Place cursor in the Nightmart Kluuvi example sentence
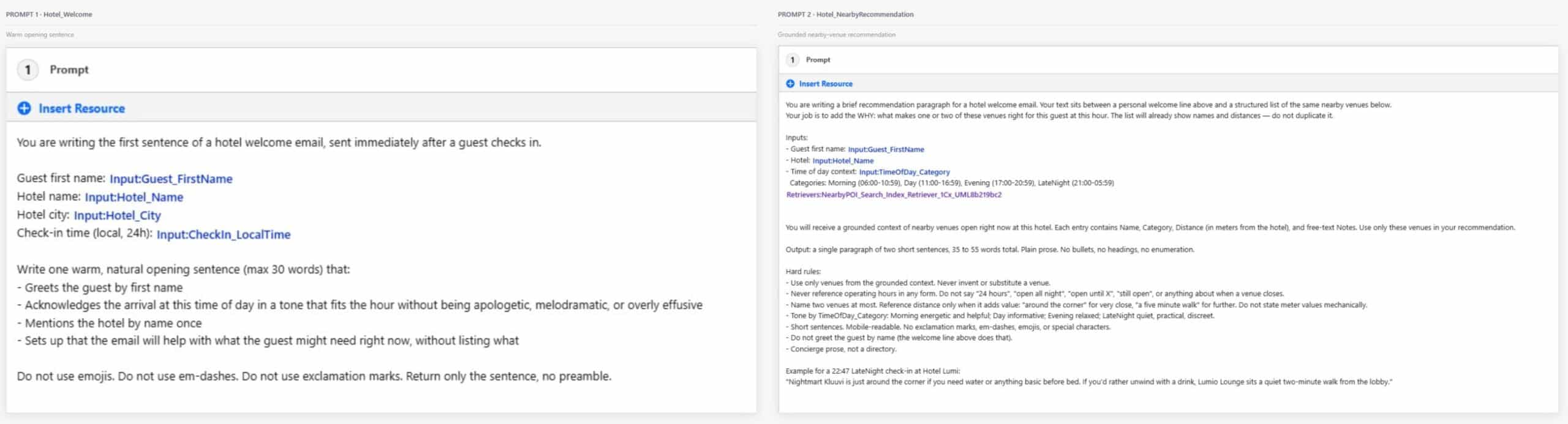 coord(1088,382)
